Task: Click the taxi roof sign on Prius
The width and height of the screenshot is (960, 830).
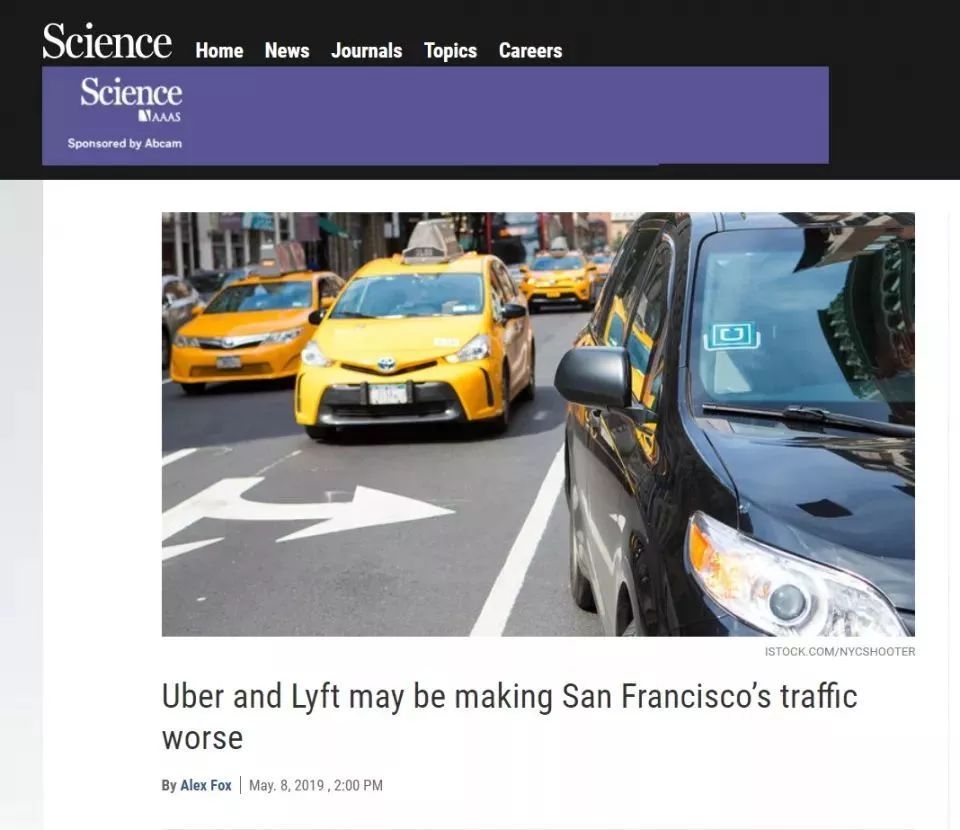Action: click(432, 241)
